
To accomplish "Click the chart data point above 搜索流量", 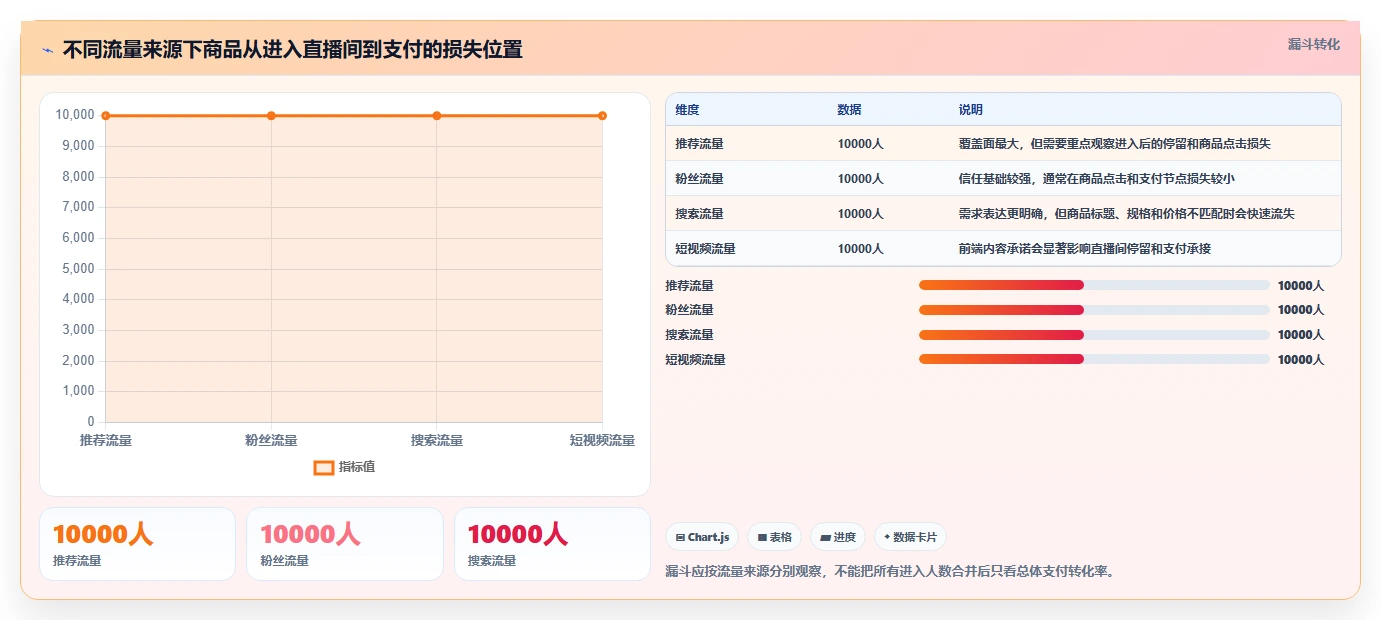I will [437, 116].
